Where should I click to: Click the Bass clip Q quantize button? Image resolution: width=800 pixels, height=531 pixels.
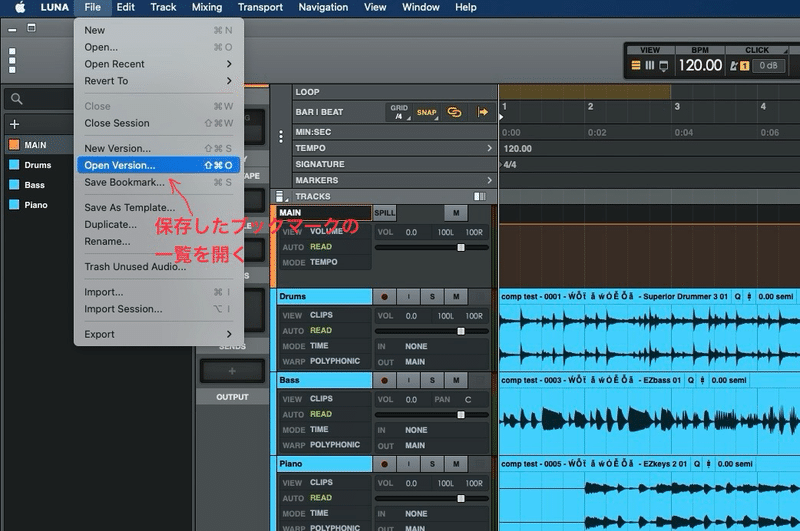[x=690, y=380]
